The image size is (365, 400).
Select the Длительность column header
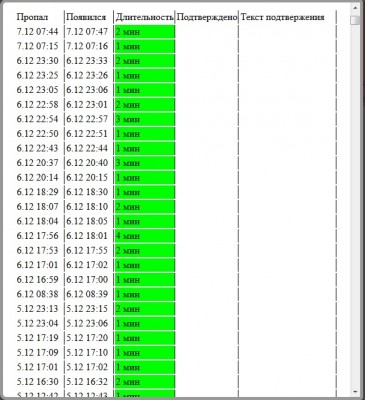point(145,17)
